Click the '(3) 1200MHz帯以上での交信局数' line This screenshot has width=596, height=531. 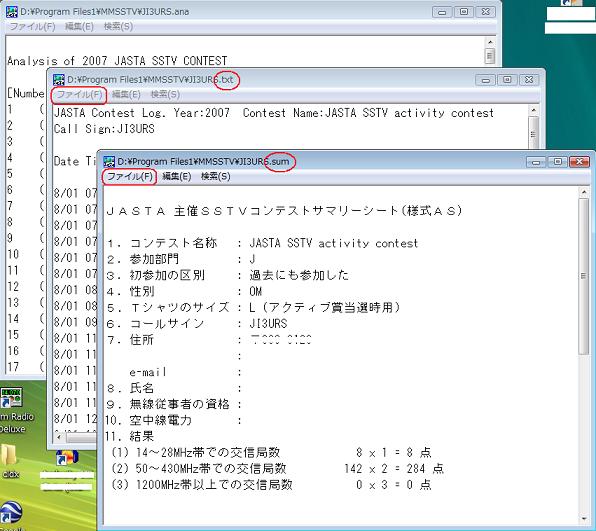[271, 485]
